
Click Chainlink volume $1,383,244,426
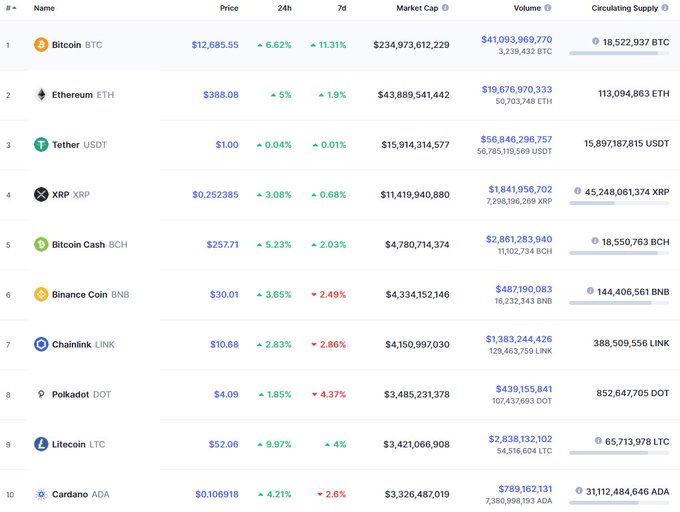pos(519,339)
